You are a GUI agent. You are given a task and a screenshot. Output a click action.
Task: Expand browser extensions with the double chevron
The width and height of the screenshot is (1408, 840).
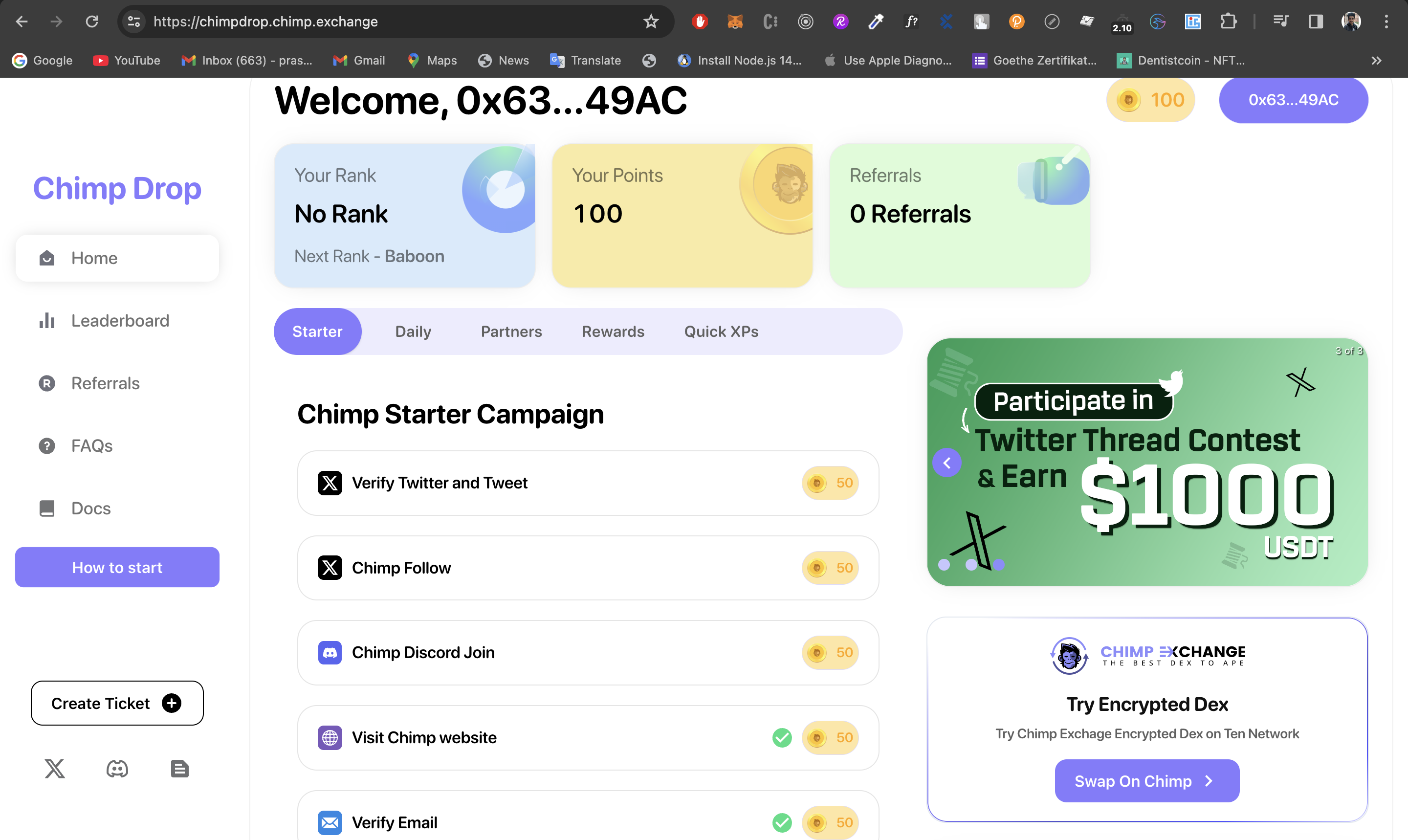1229,22
